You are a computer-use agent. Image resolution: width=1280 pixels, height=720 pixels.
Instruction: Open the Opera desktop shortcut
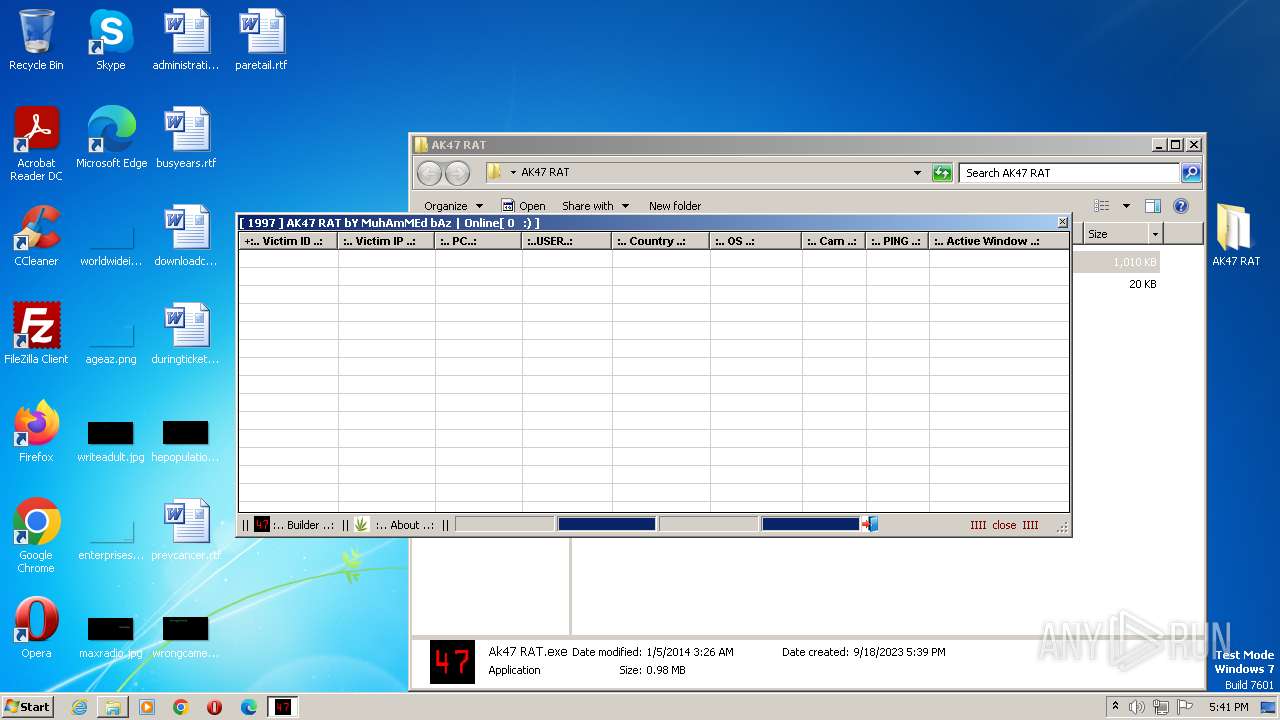pos(36,628)
